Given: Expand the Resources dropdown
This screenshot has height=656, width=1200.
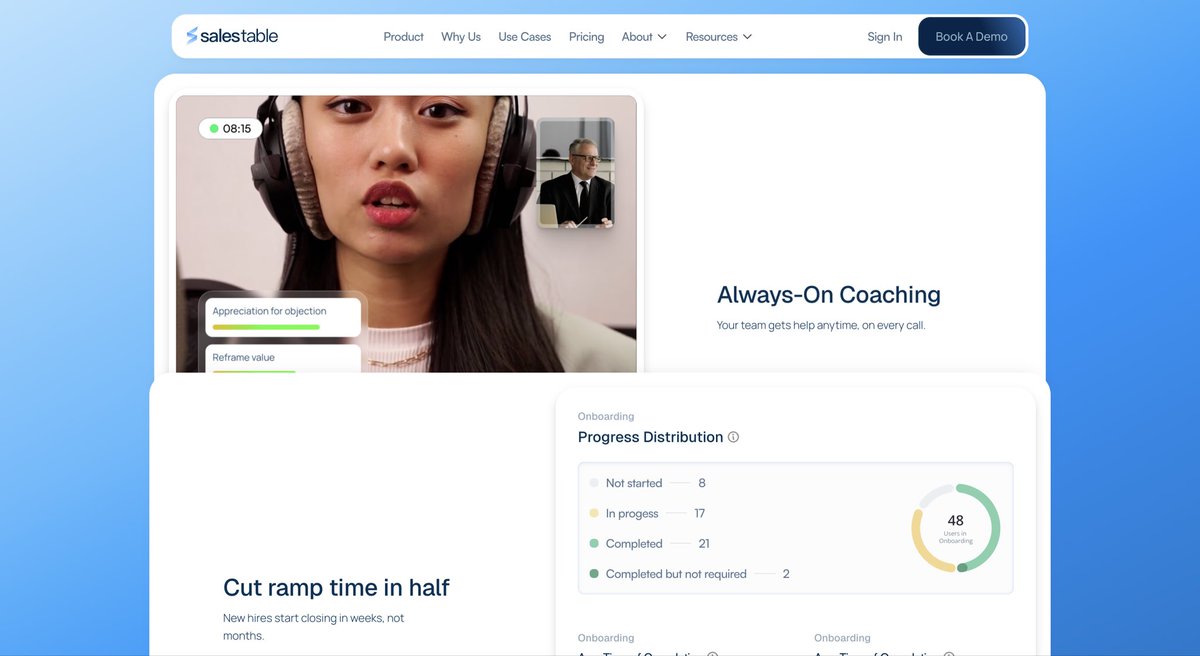Looking at the screenshot, I should (x=719, y=37).
